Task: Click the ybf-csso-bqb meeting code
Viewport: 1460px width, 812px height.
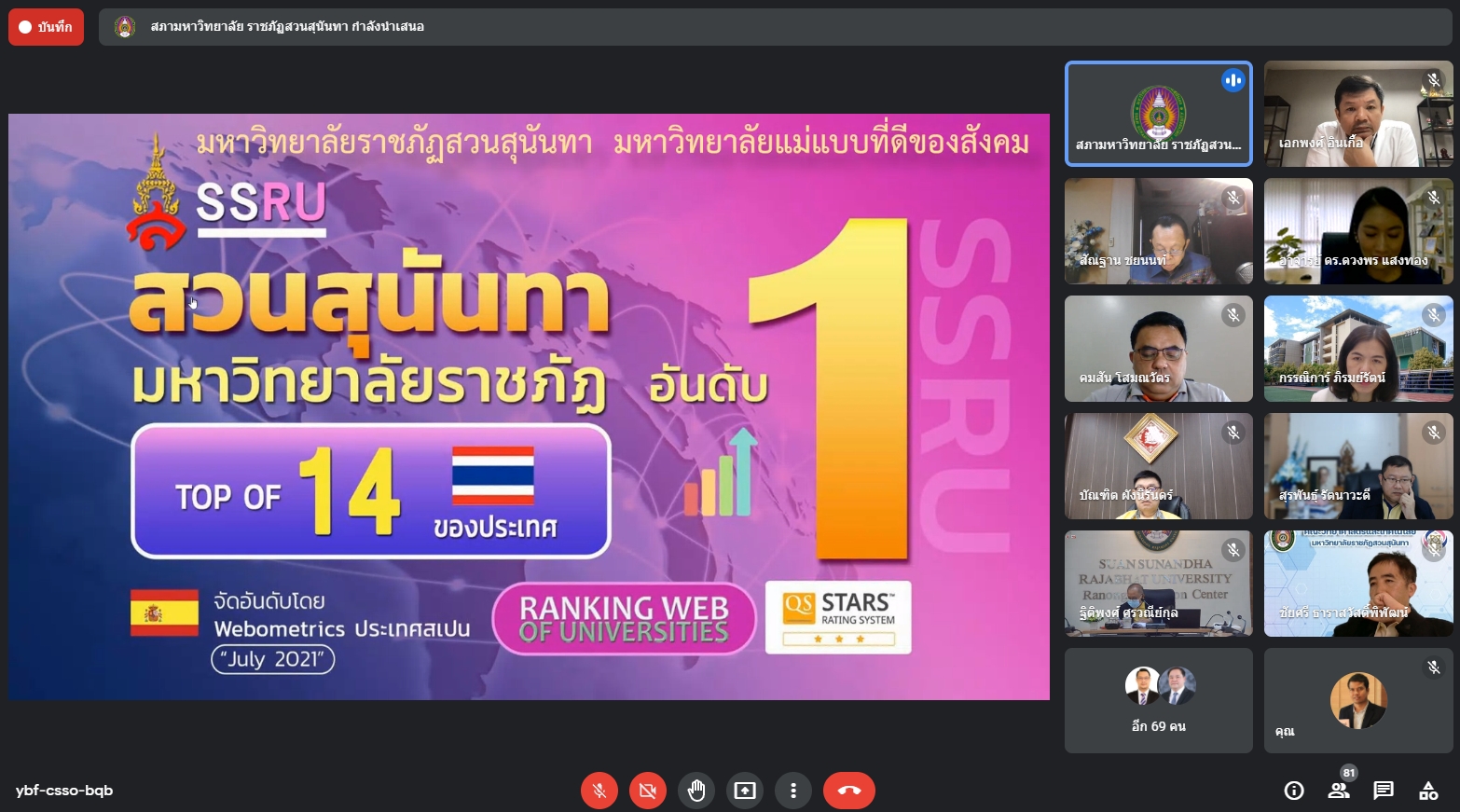Action: click(64, 791)
